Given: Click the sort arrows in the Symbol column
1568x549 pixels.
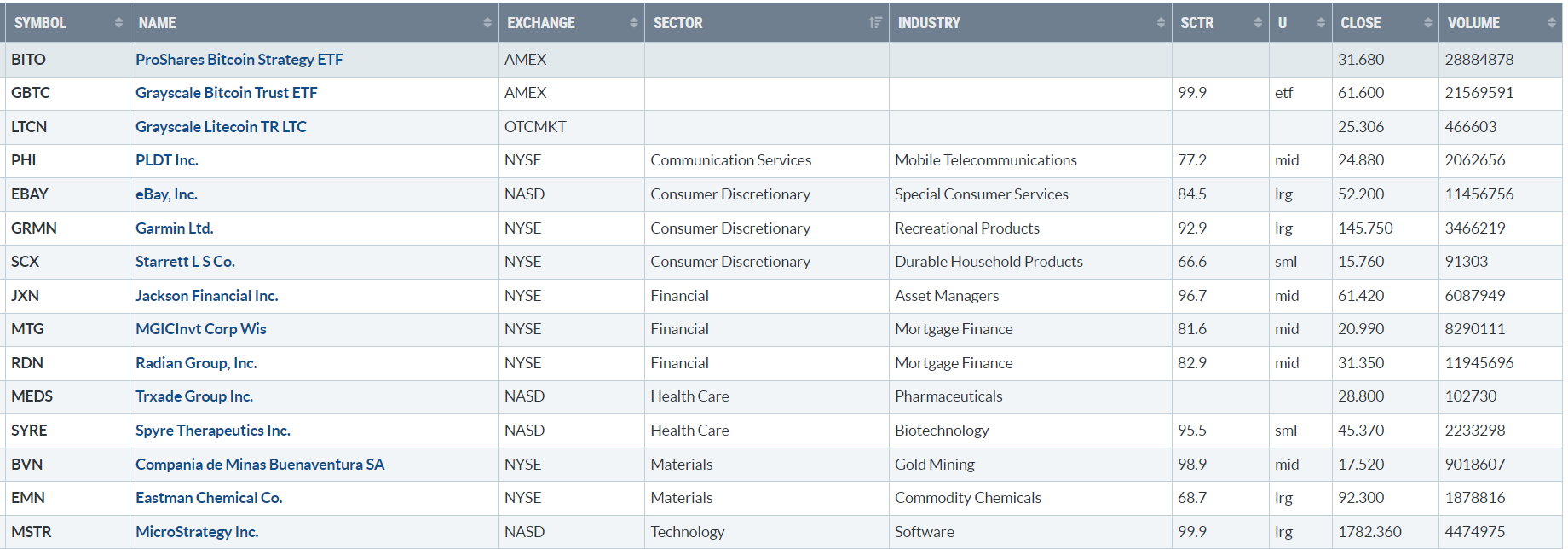Looking at the screenshot, I should pos(118,23).
